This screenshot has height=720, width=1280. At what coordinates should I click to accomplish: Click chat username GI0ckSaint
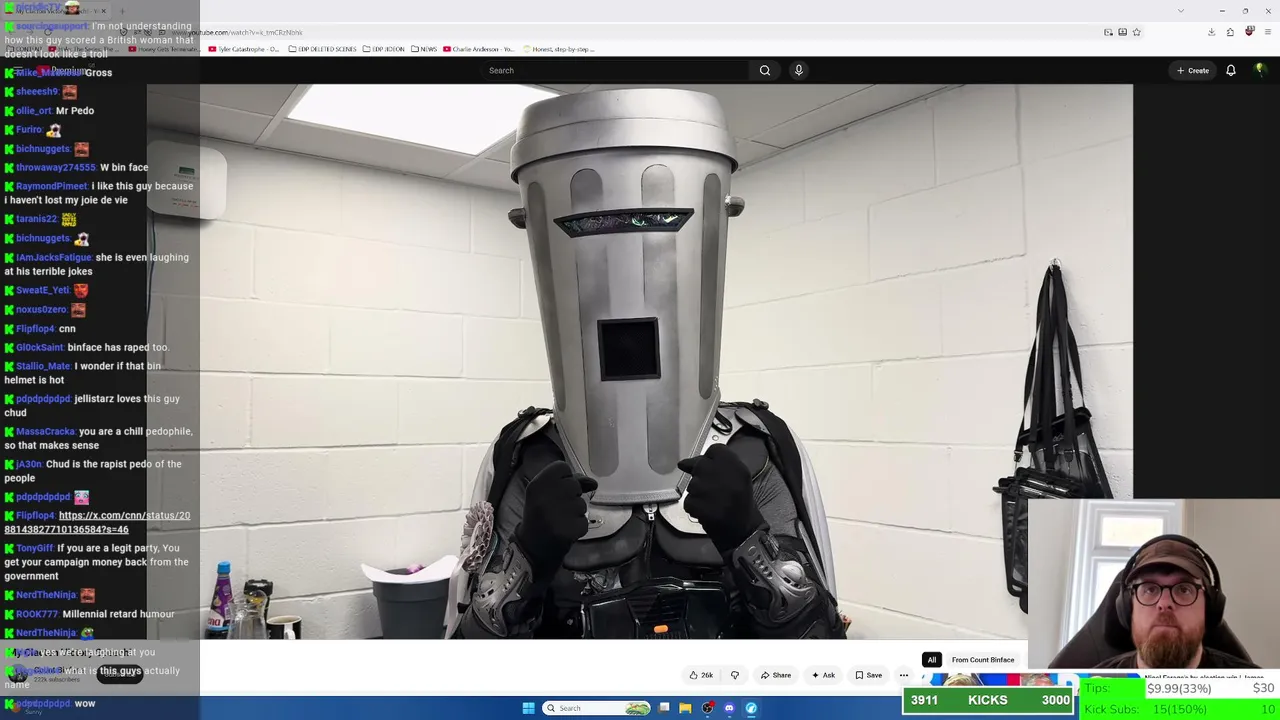pos(40,347)
